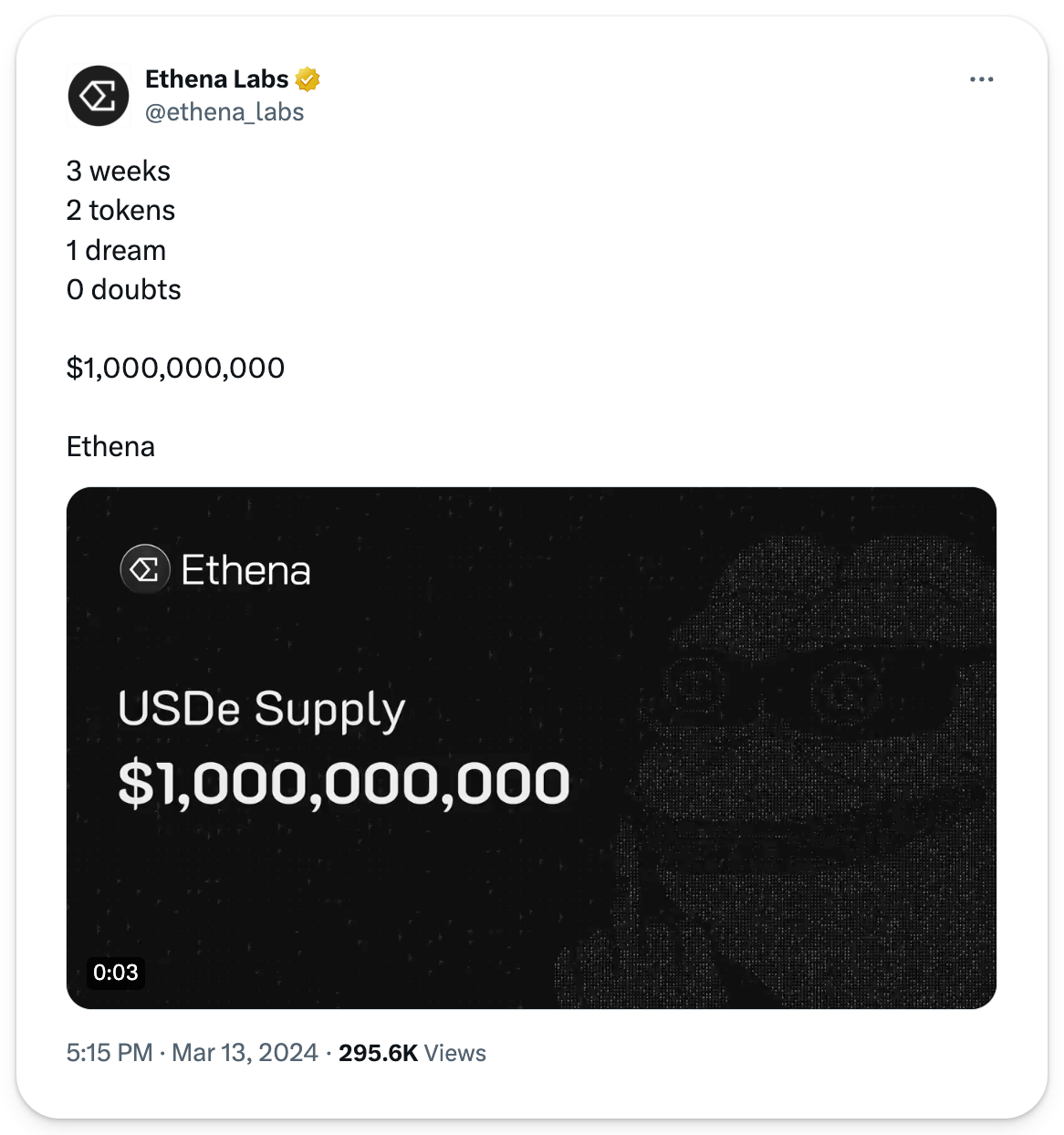Click the gold verified badge

click(308, 80)
